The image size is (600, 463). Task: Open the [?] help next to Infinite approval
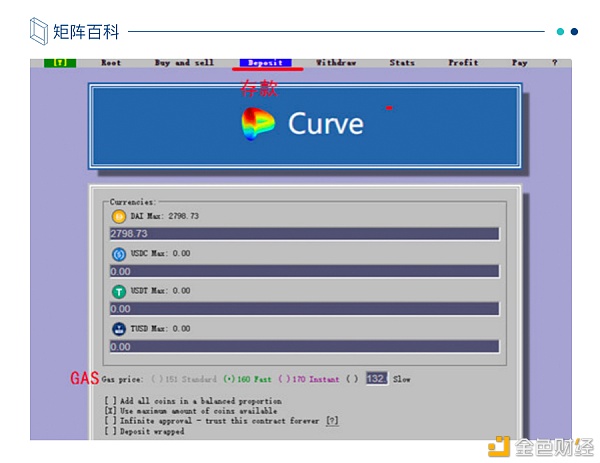[332, 421]
